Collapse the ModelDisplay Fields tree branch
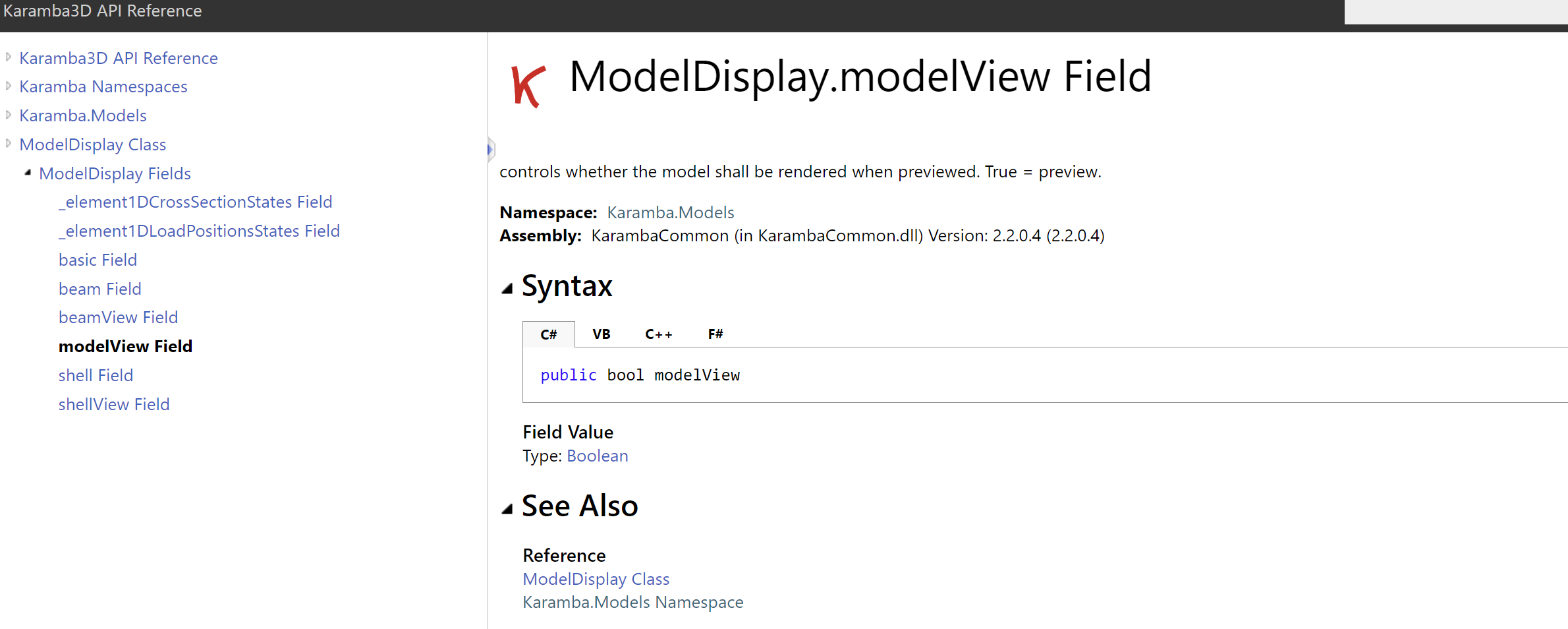This screenshot has height=629, width=1568. (x=28, y=171)
